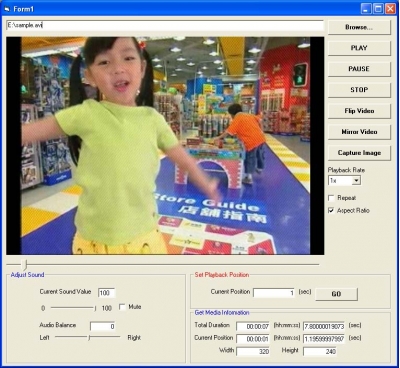Click the Current Sound Value field
Image resolution: width=400 pixels, height=368 pixels.
pyautogui.click(x=106, y=293)
